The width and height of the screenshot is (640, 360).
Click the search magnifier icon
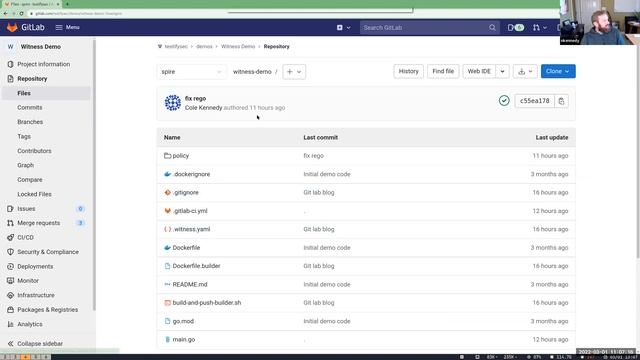492,28
